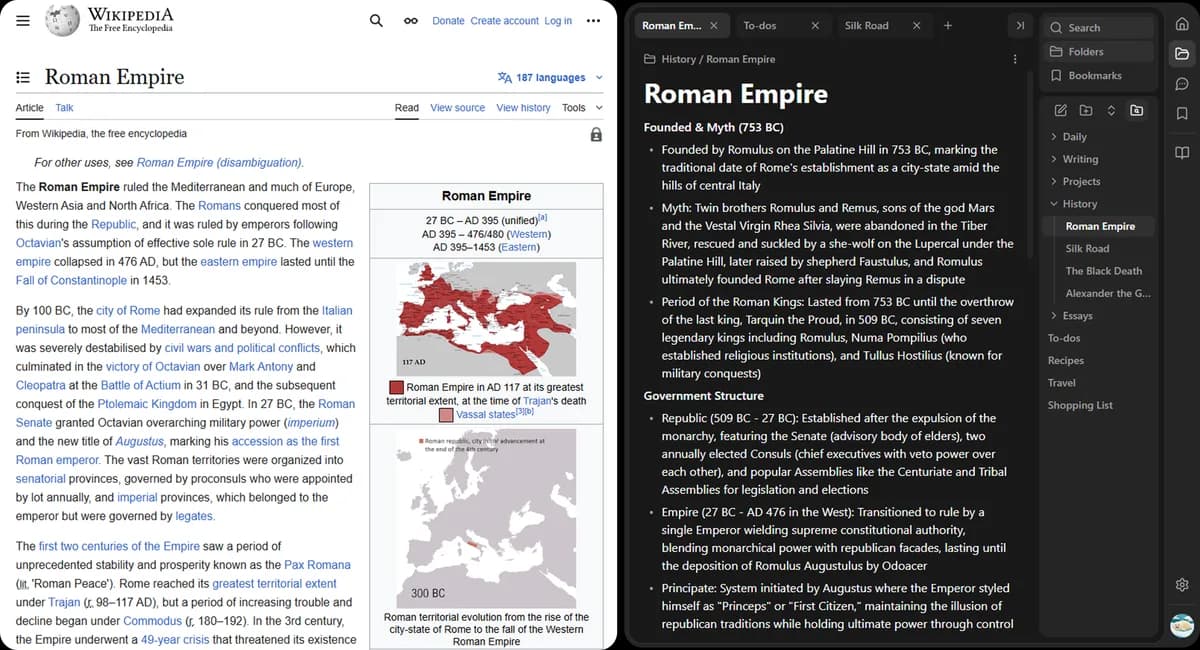Click the History / Roman Empire breadcrumb
1200x650 pixels.
(709, 59)
